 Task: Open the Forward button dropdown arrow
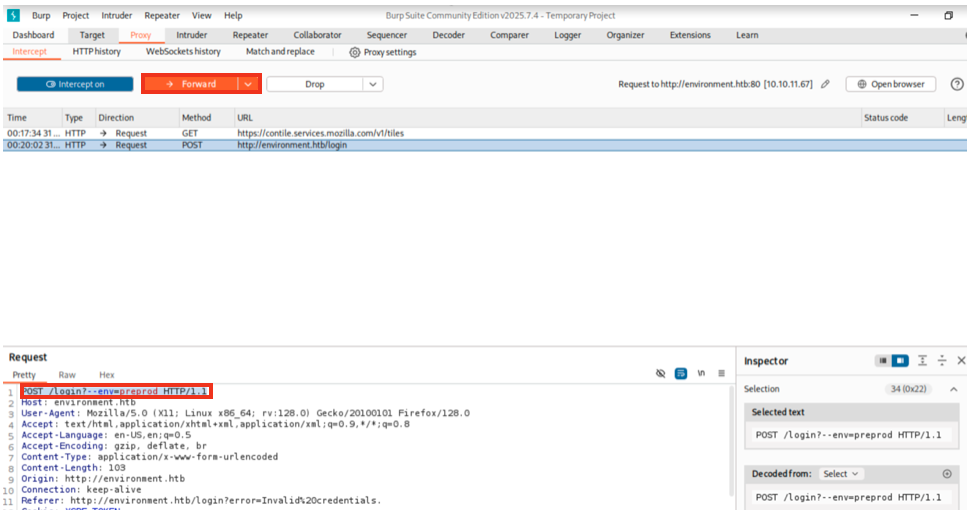coord(248,84)
